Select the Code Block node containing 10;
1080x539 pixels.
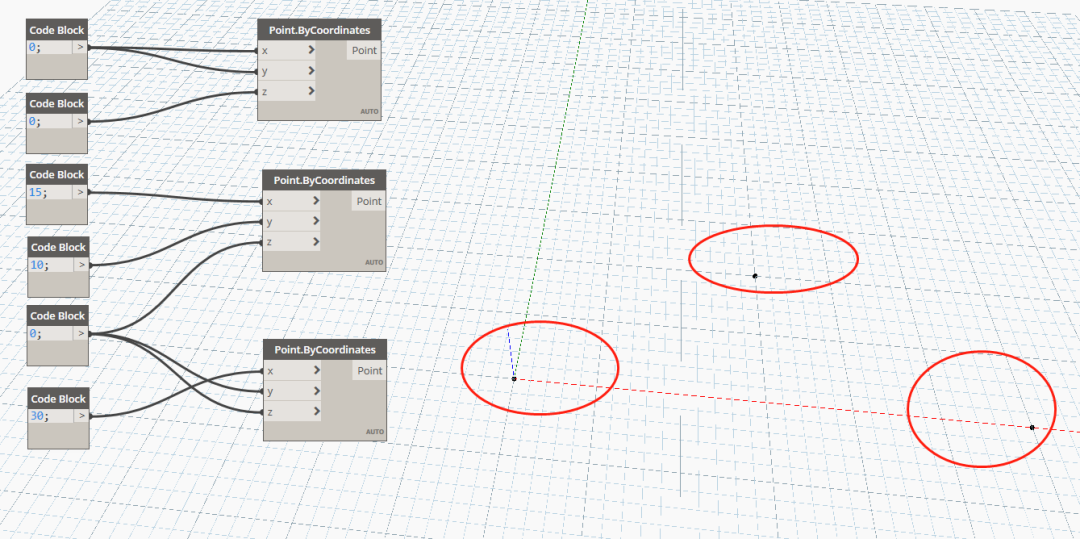(x=59, y=267)
